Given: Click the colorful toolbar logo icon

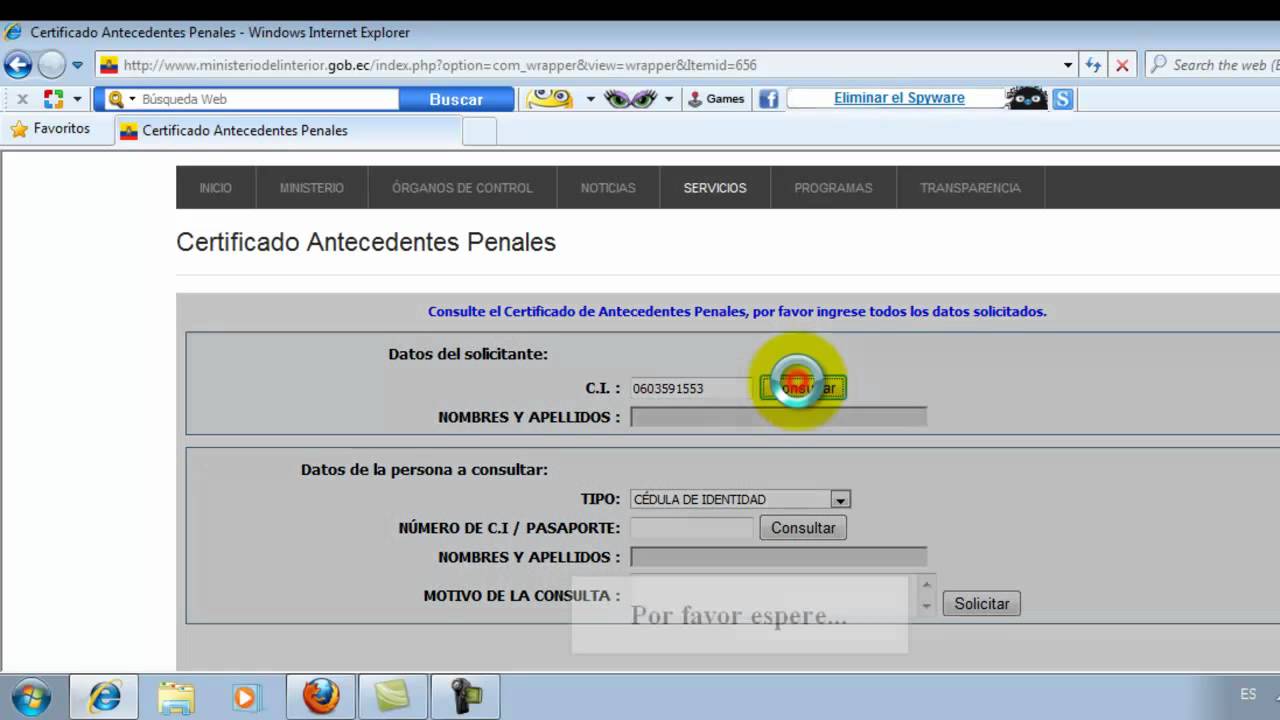Looking at the screenshot, I should tap(53, 99).
